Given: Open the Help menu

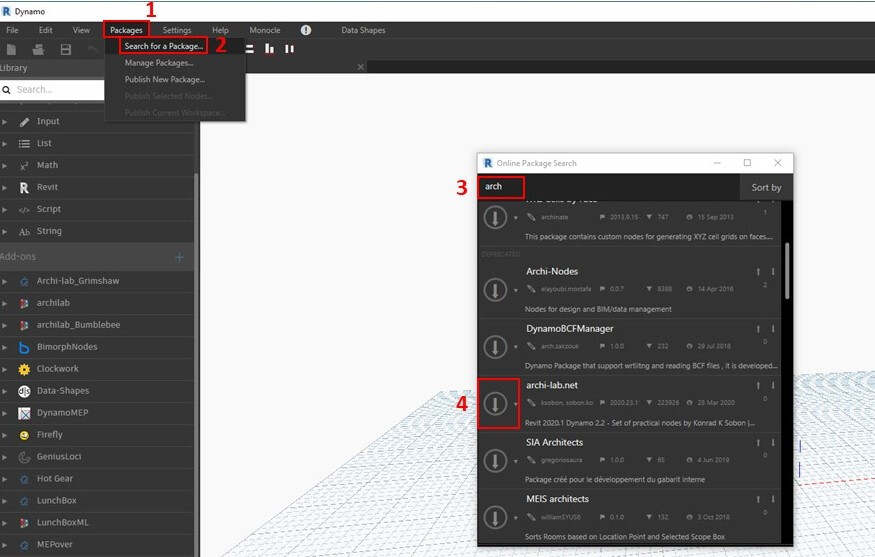Looking at the screenshot, I should click(x=220, y=30).
